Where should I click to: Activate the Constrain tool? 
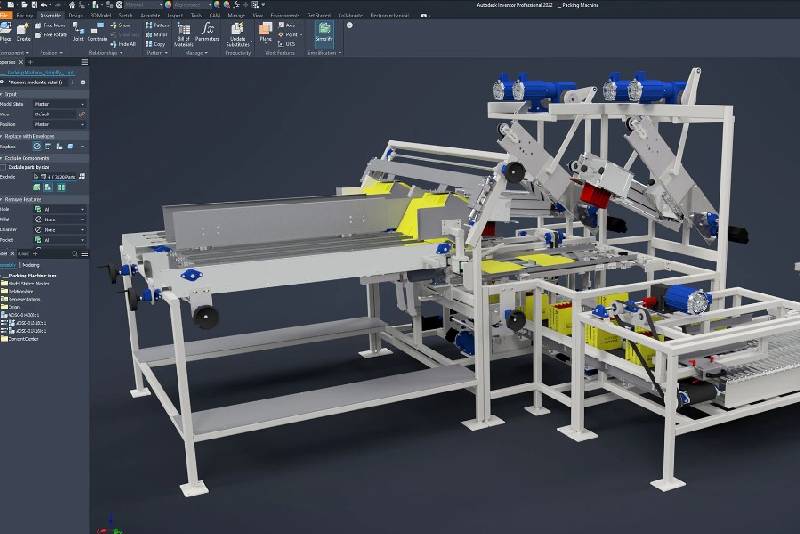[97, 32]
